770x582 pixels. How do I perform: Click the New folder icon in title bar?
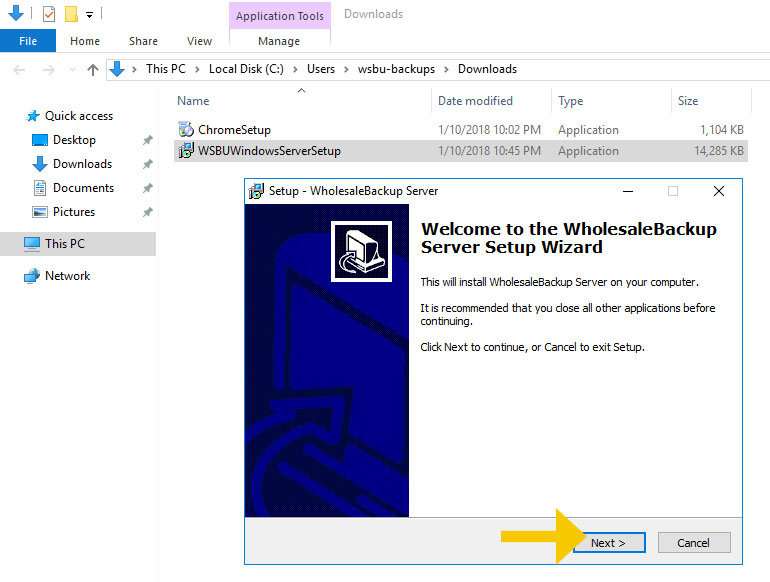[71, 14]
